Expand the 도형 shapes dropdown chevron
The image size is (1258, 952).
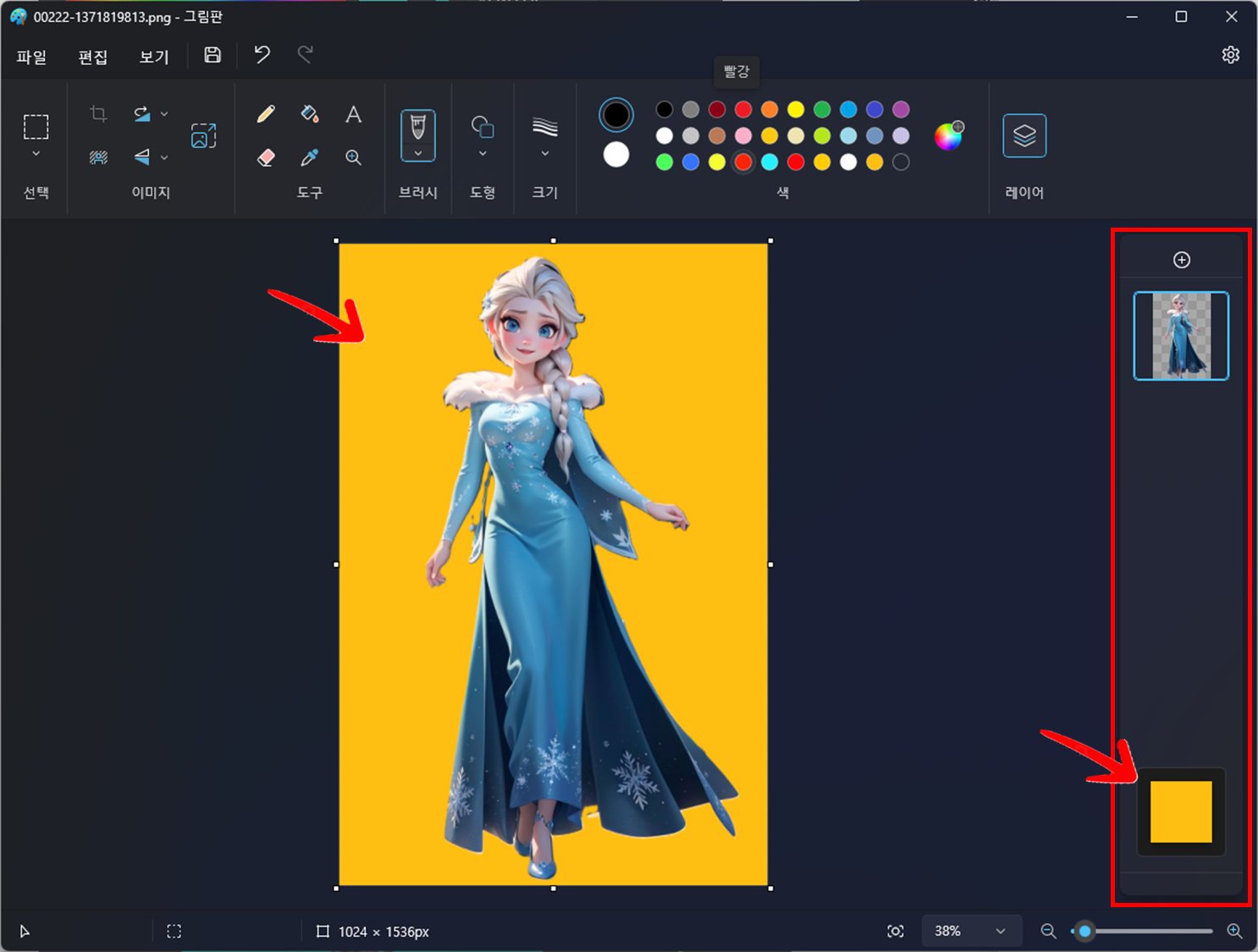pyautogui.click(x=483, y=154)
